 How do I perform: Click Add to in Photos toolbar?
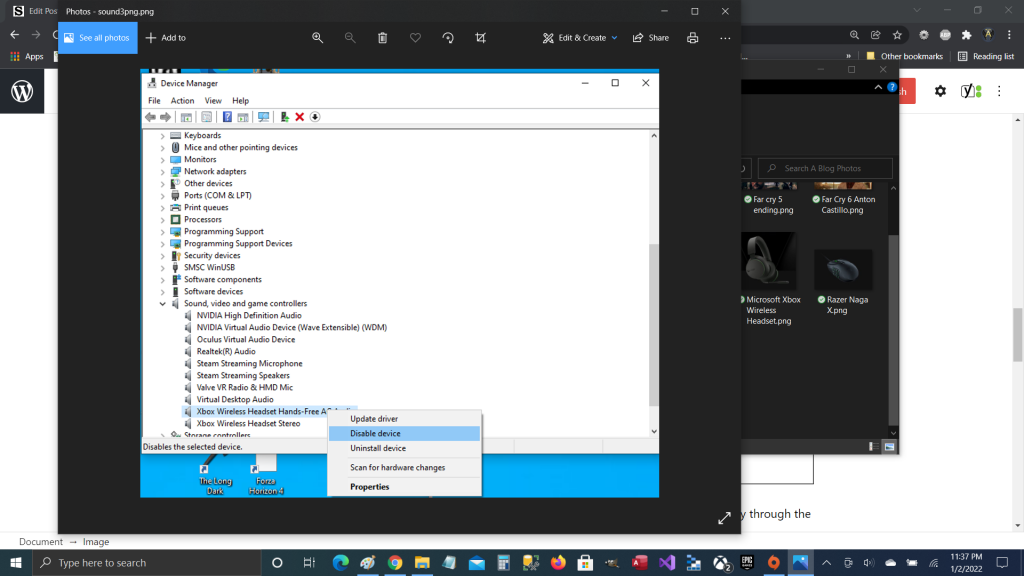[x=165, y=38]
